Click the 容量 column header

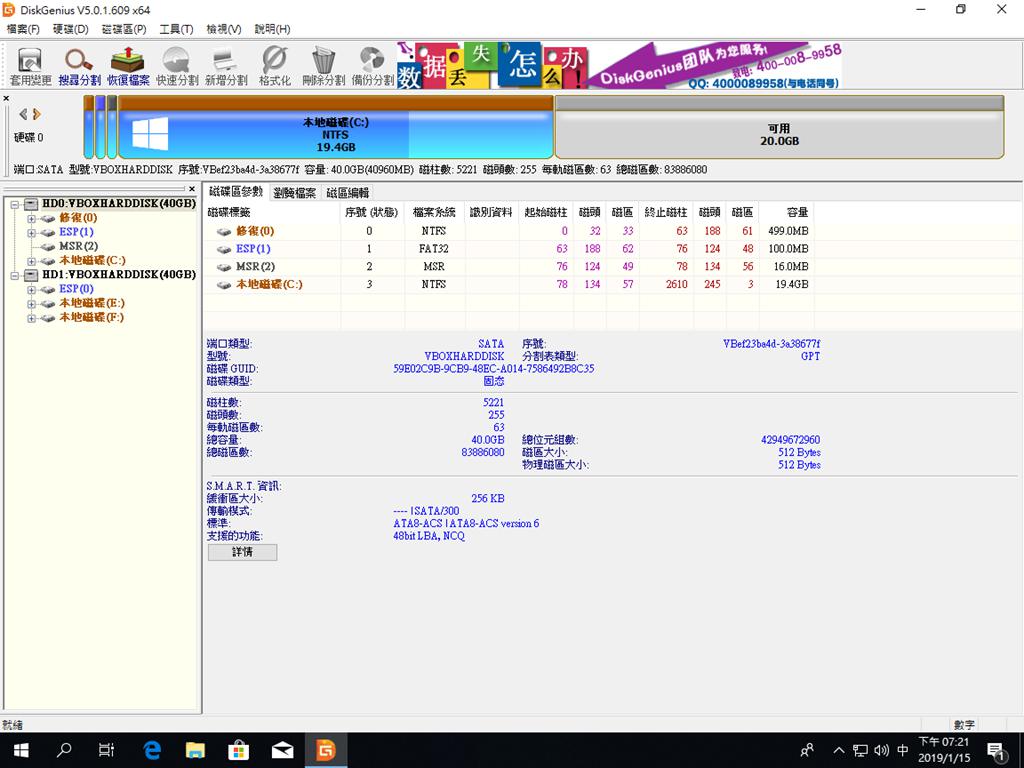[x=786, y=212]
